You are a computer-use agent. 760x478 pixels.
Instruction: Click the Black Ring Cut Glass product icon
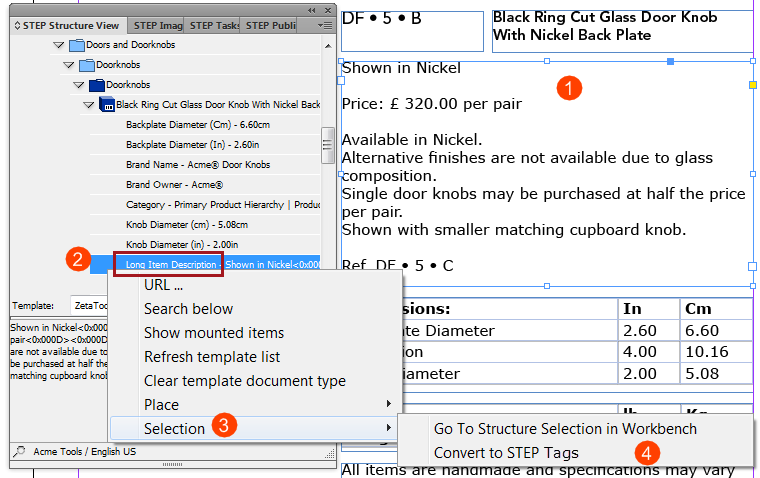[x=107, y=105]
